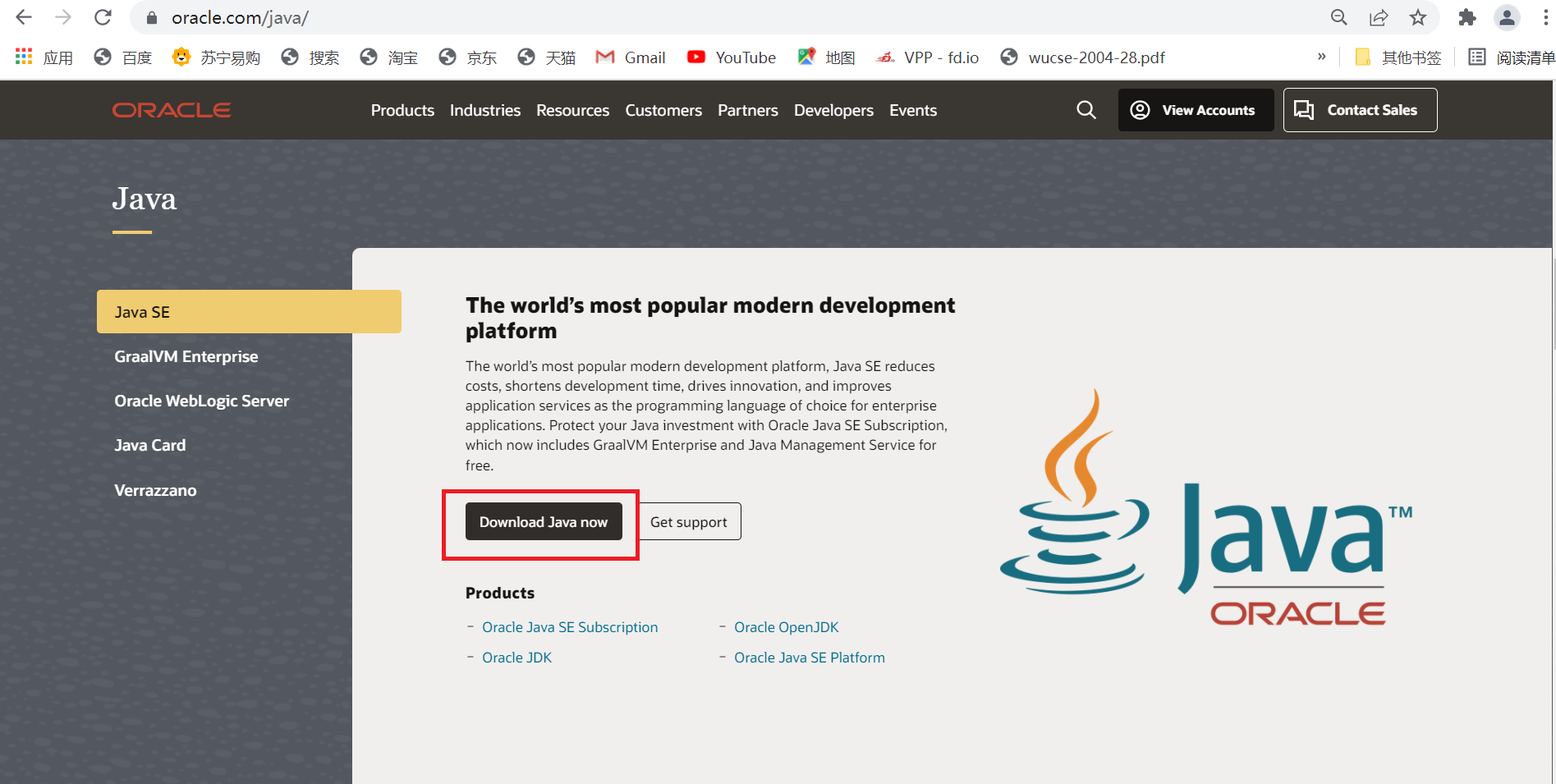This screenshot has height=784, width=1556.
Task: Open the Events menu
Action: [913, 110]
